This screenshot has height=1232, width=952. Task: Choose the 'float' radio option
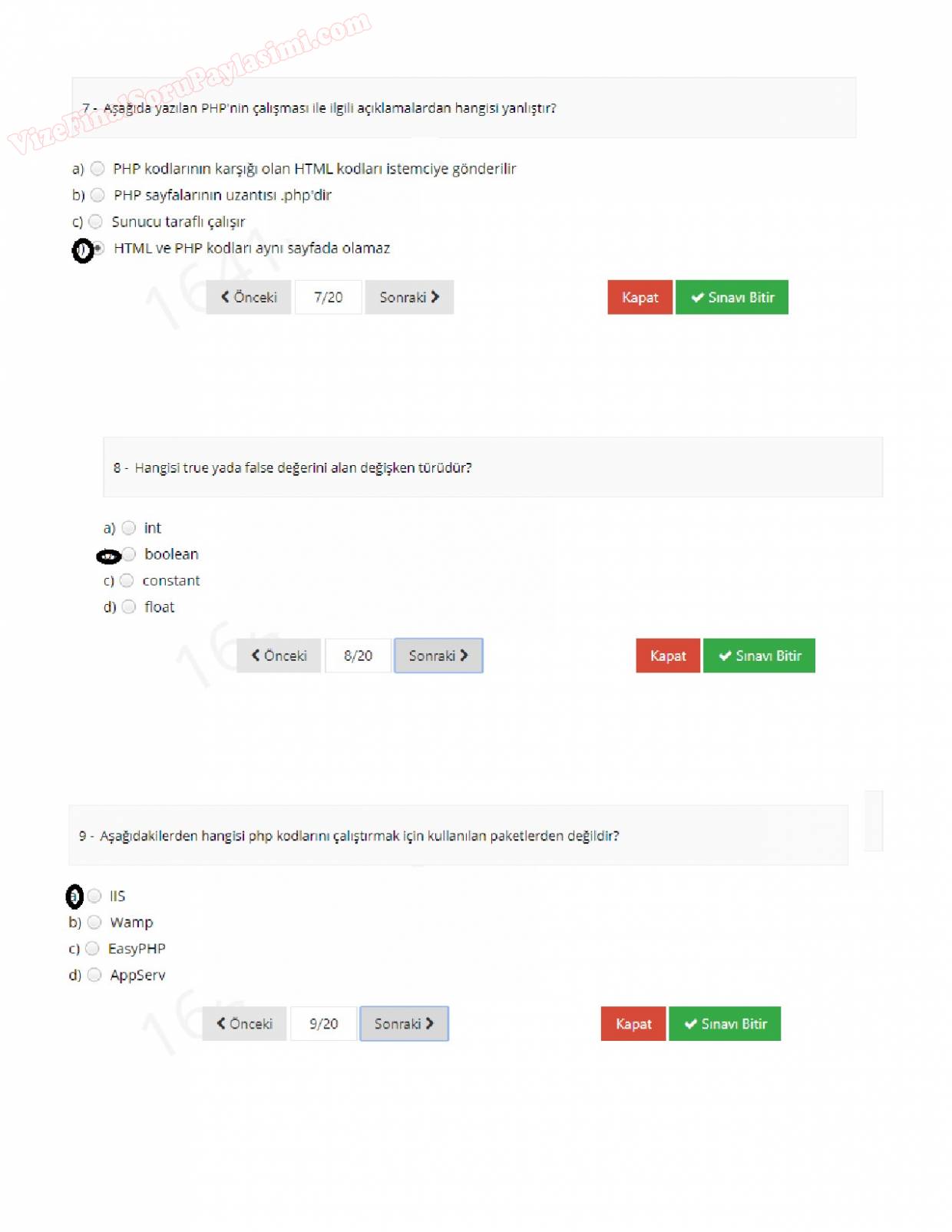129,607
